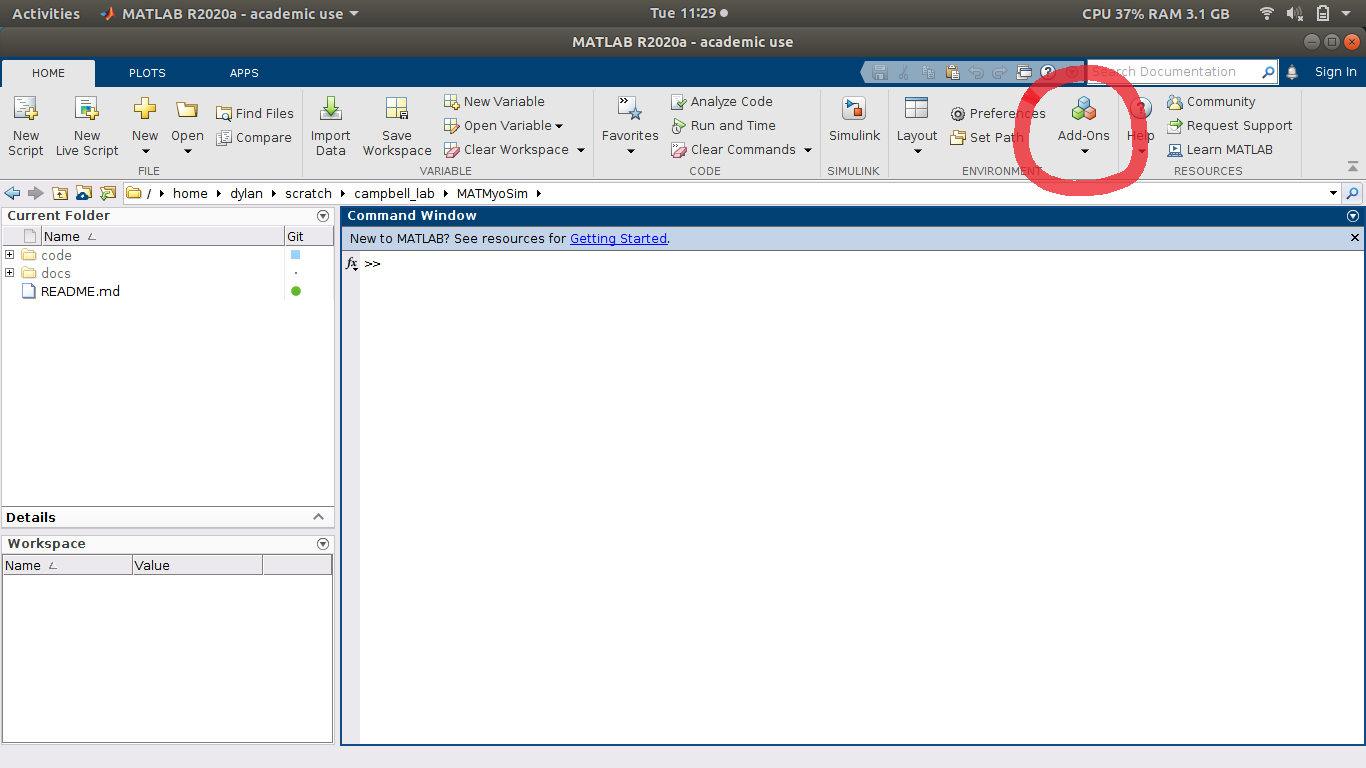Click Learn MATLAB
Screen dimensions: 1366x768
(1220, 149)
